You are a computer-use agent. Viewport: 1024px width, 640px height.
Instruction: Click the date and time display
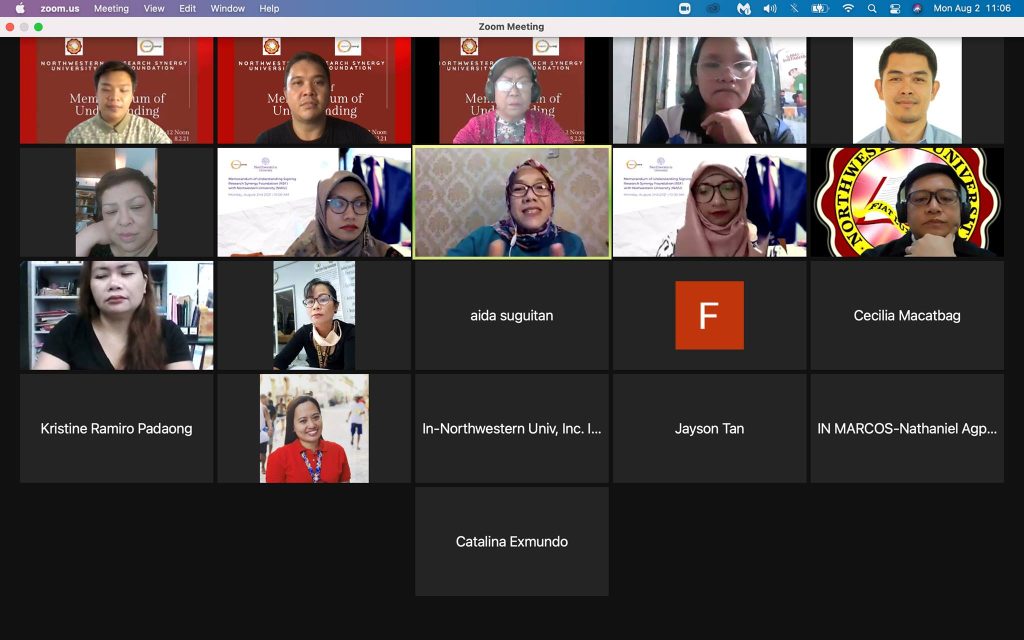tap(971, 8)
